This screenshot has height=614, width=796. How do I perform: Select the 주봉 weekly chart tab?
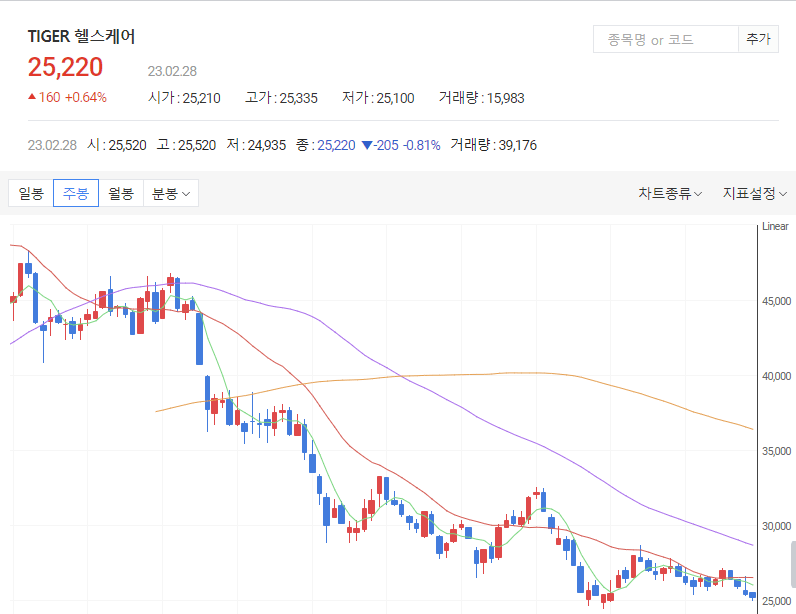click(76, 193)
